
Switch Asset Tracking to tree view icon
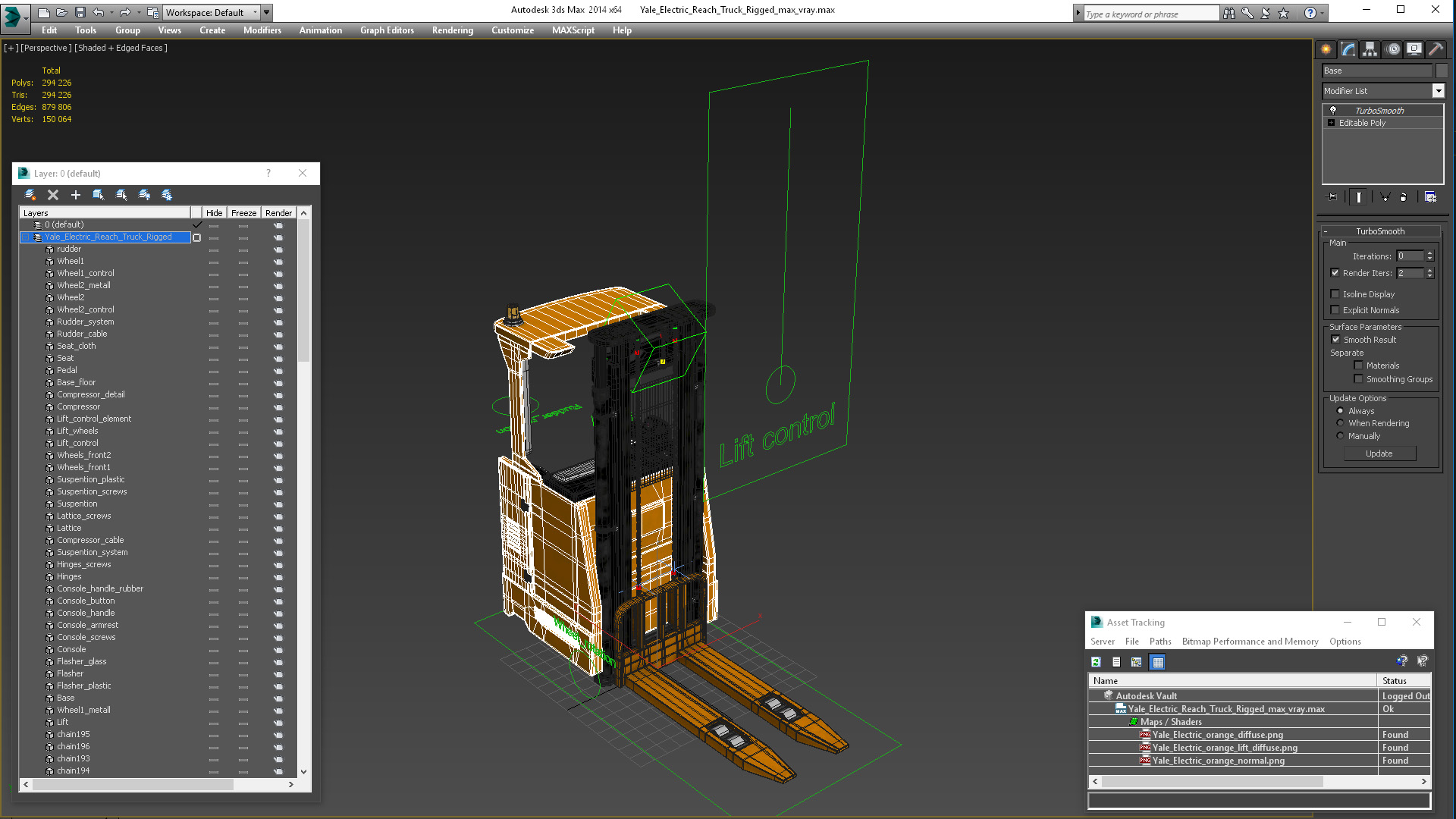[x=1136, y=662]
